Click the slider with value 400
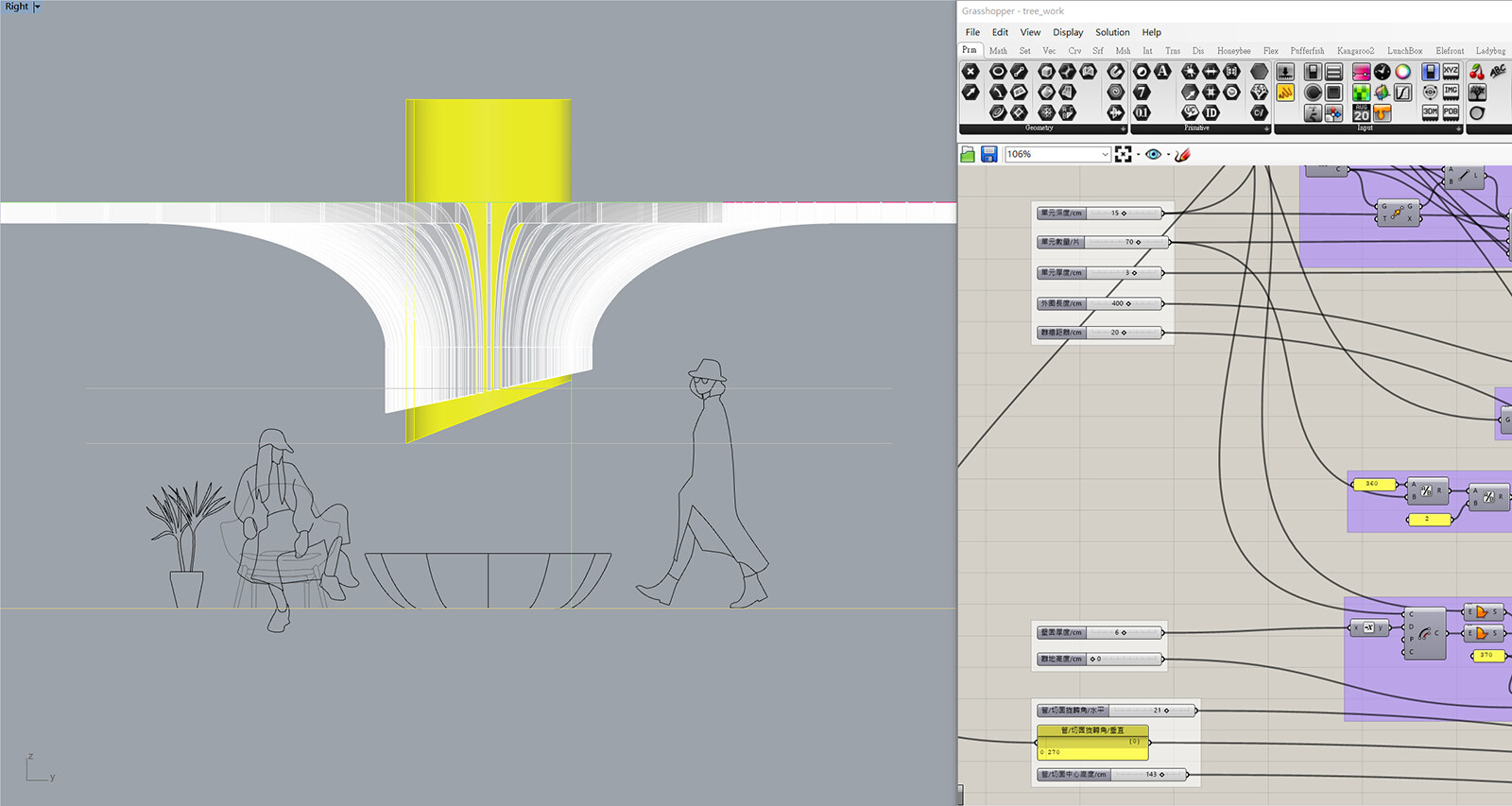The width and height of the screenshot is (1512, 806). [1100, 303]
